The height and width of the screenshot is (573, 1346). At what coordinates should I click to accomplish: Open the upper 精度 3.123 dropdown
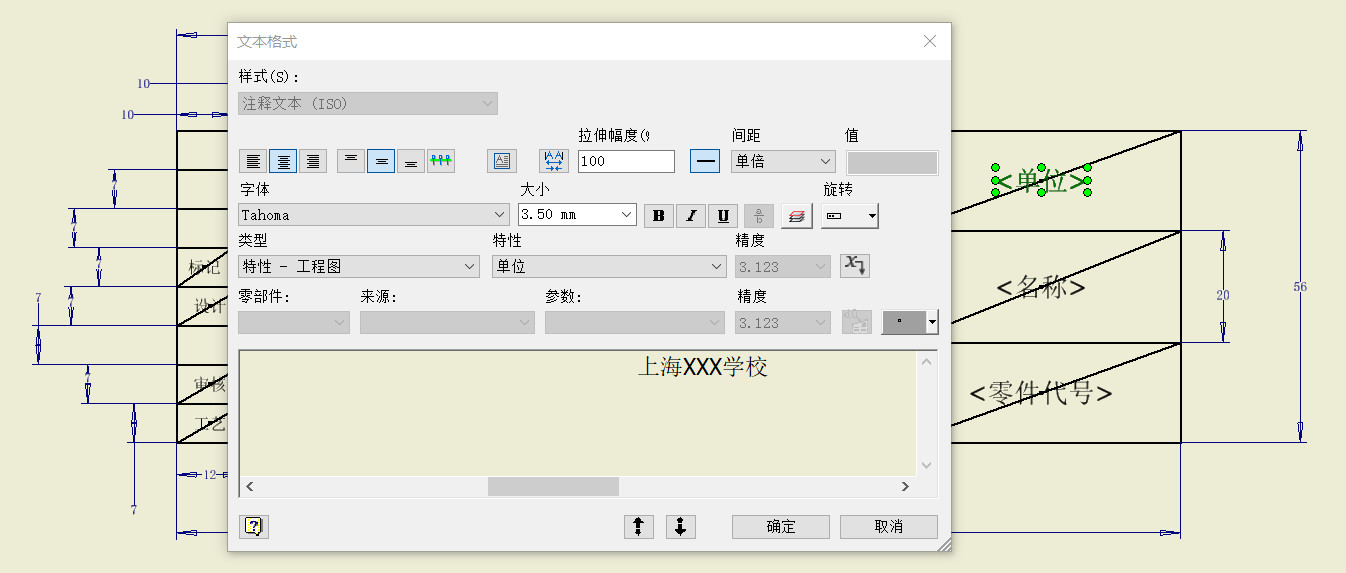click(x=783, y=266)
